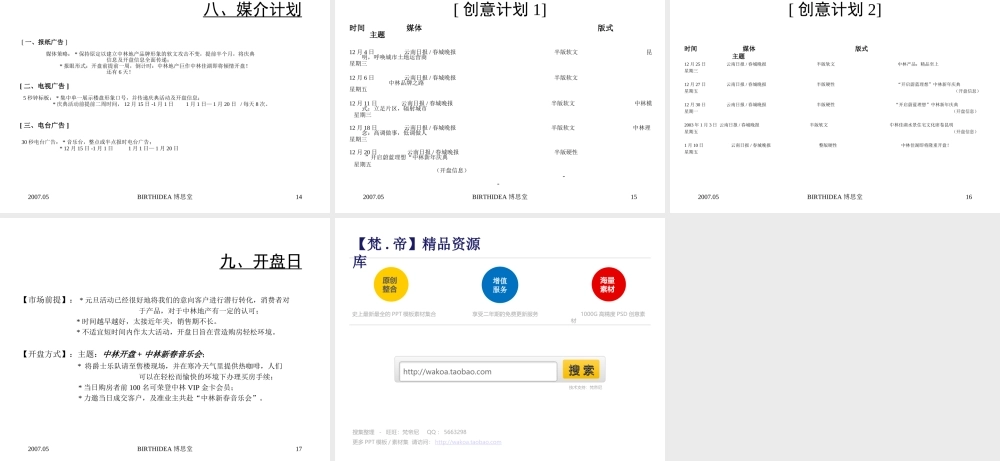This screenshot has width=1000, height=461.
Task: Click the 12月20日 date in 创意计划 1
Action: click(363, 152)
